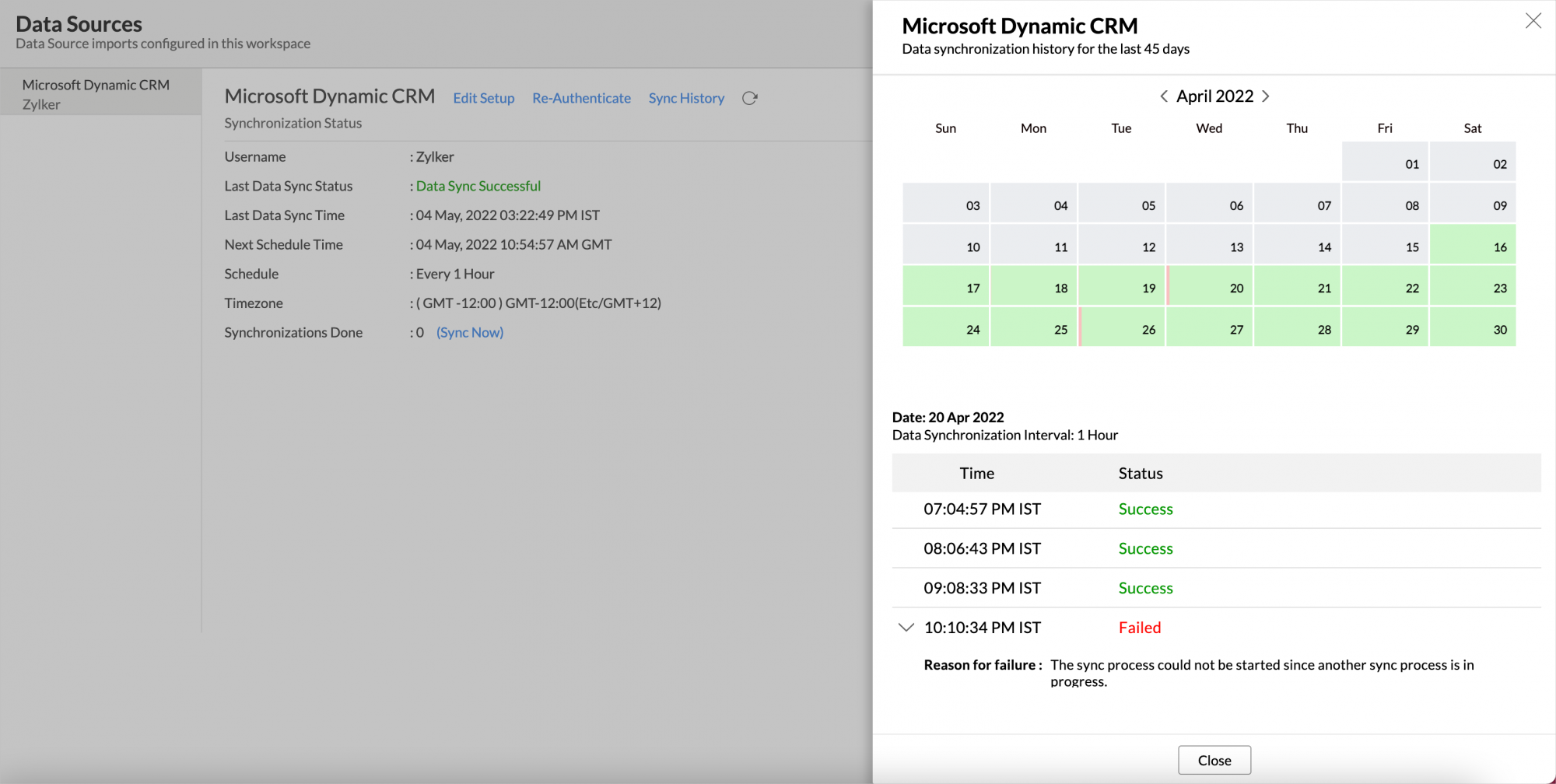
Task: Click the 07:04:57 PM IST sync row
Action: (1216, 509)
